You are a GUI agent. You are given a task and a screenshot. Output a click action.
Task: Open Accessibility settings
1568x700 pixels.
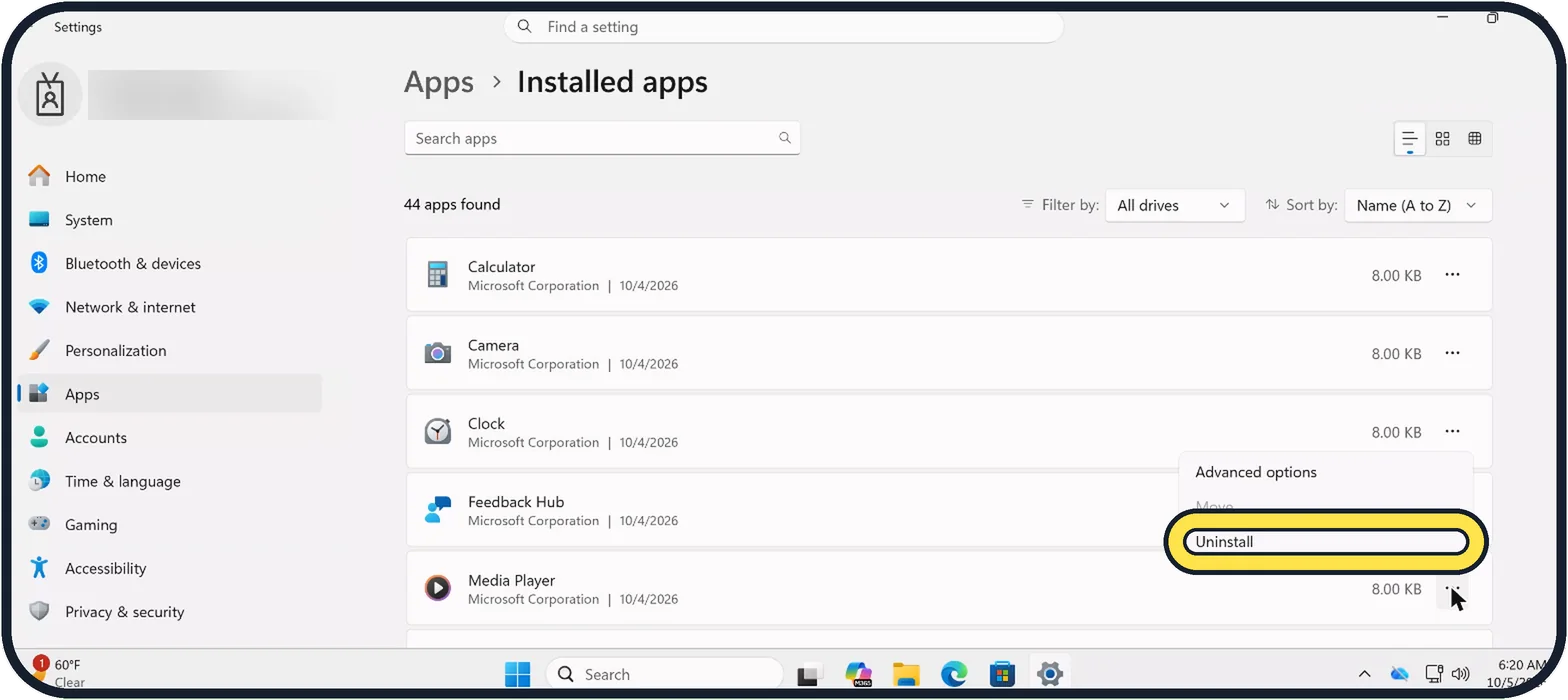click(x=170, y=568)
